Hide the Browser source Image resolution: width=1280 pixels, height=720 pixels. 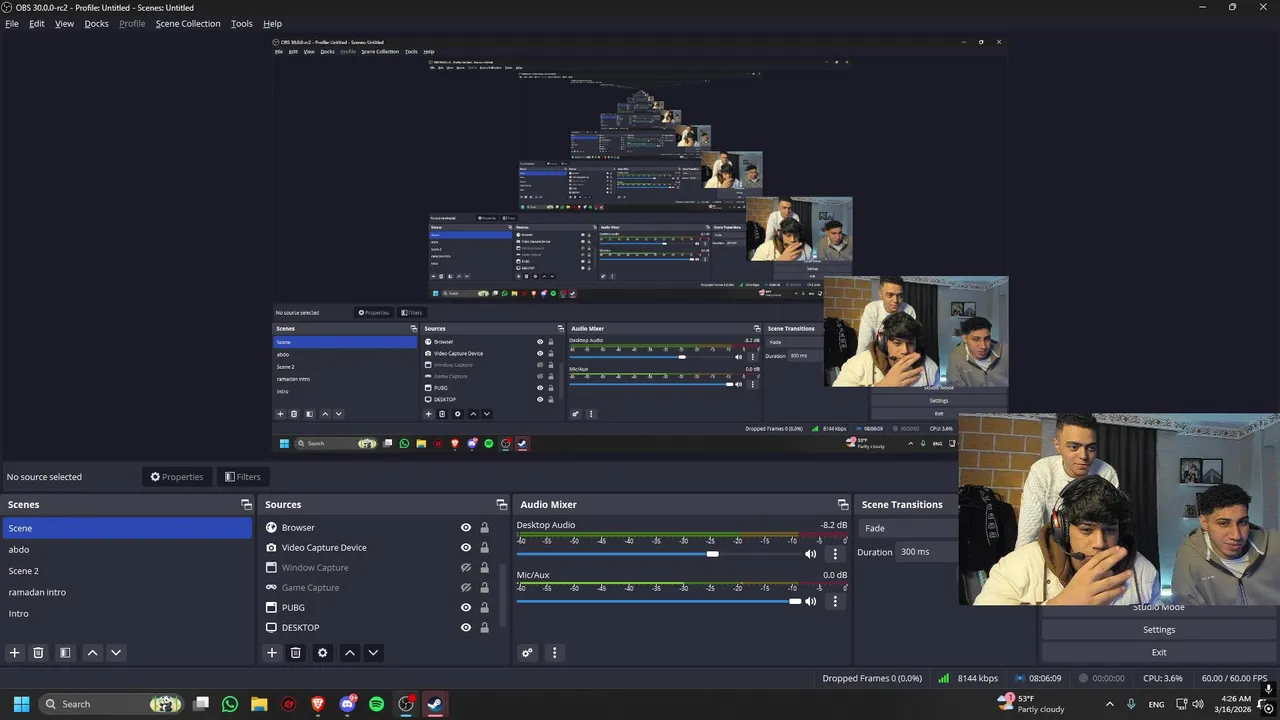click(x=466, y=528)
